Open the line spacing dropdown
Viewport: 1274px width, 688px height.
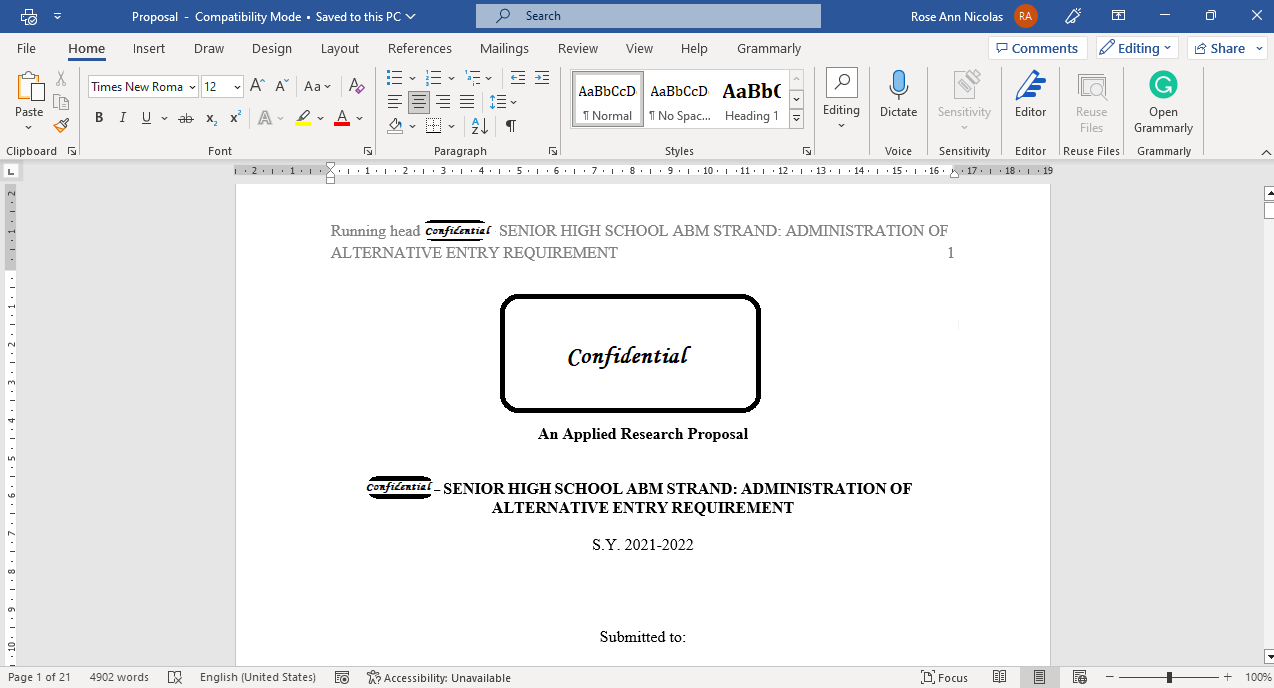pos(513,102)
